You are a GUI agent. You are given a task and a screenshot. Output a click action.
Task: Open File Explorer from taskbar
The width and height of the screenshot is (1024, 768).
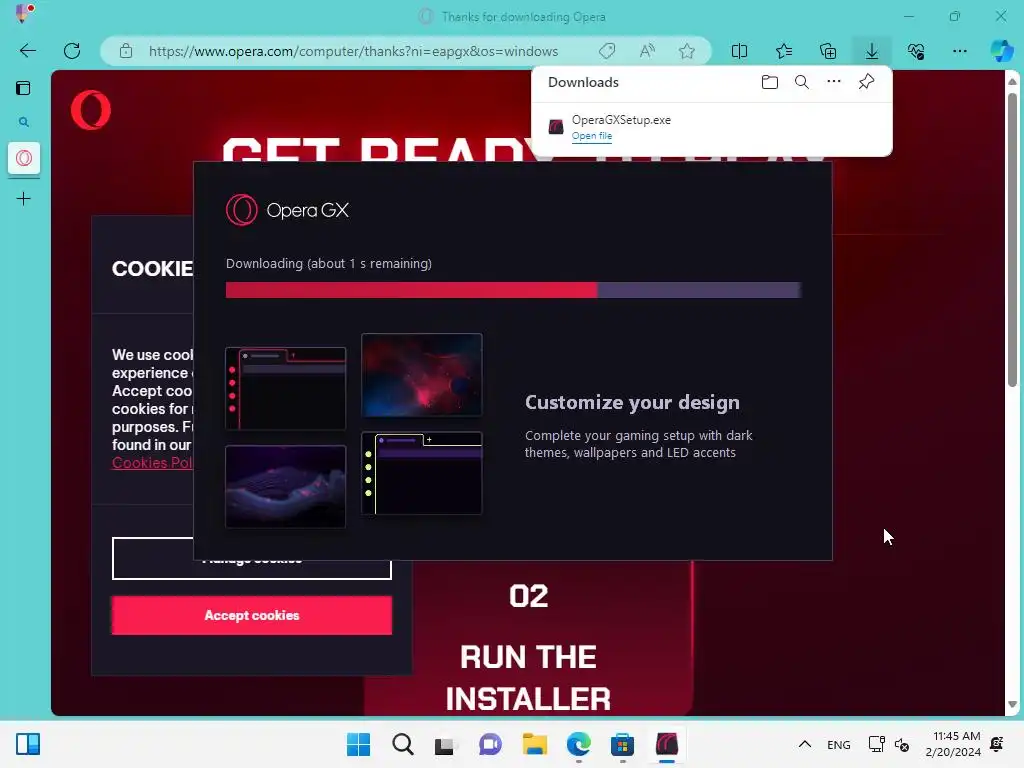[534, 744]
